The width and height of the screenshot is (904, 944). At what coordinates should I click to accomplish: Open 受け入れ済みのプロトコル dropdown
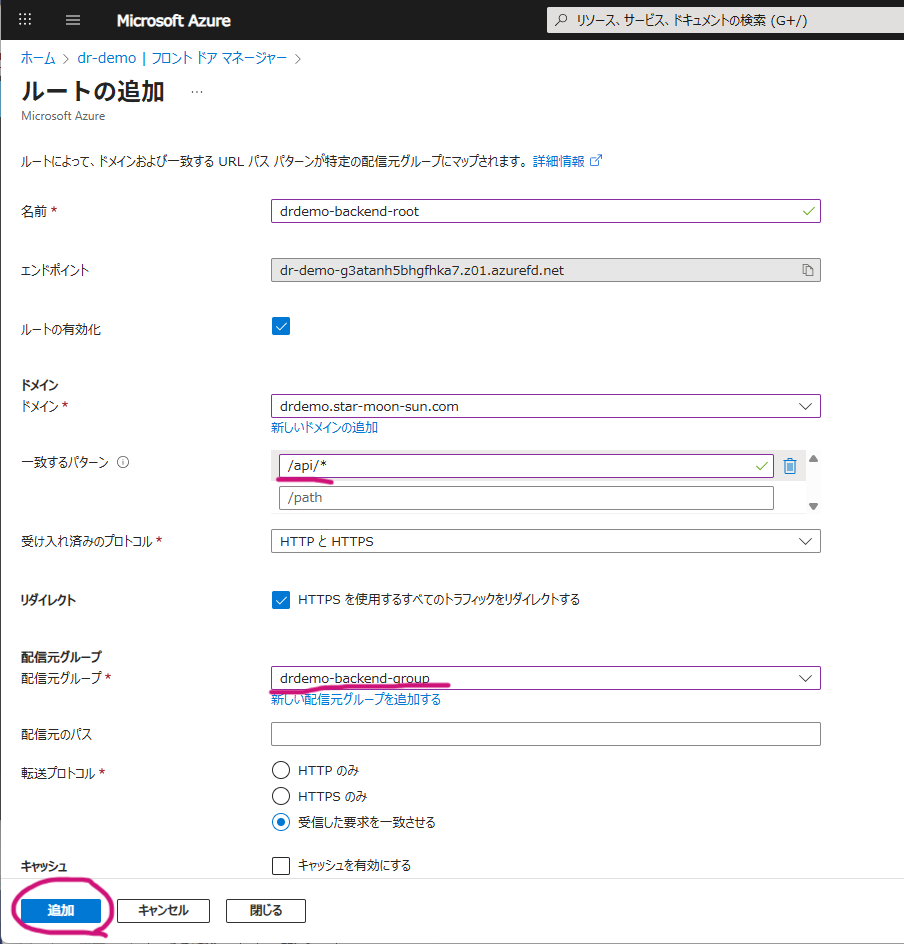[545, 541]
